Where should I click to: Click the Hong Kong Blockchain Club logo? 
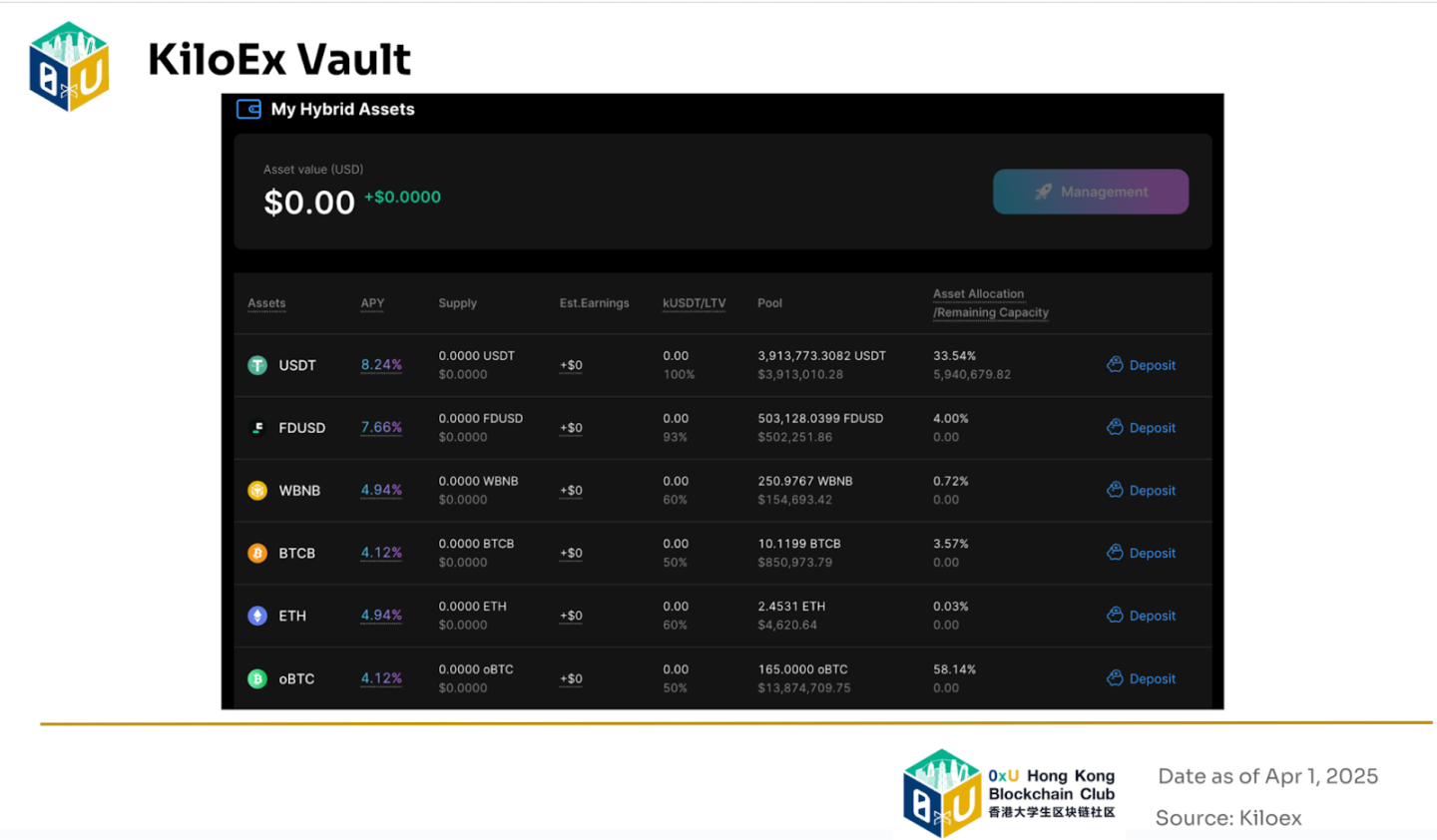pyautogui.click(x=1009, y=793)
